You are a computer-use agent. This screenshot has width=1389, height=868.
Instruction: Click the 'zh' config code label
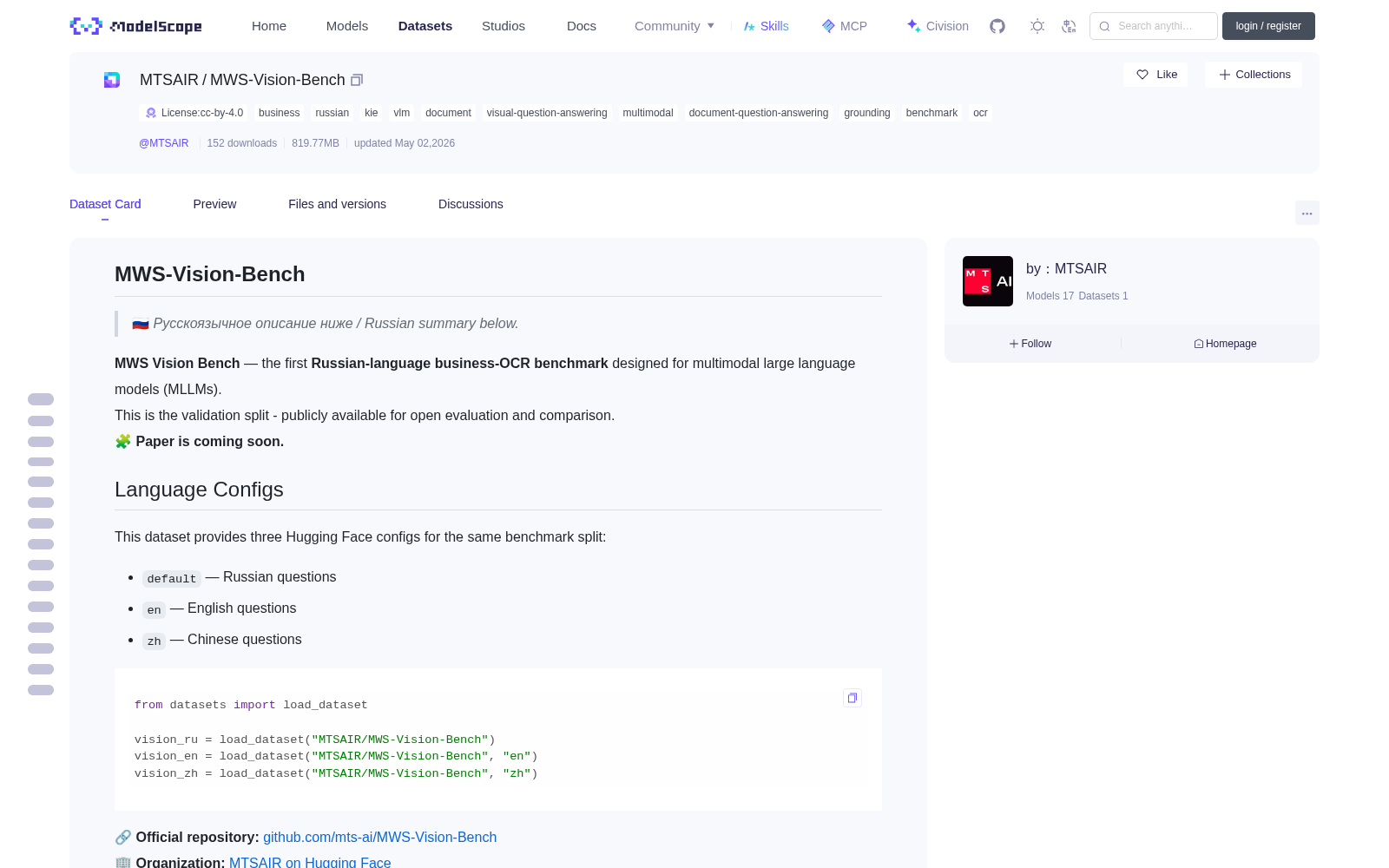[x=154, y=641]
